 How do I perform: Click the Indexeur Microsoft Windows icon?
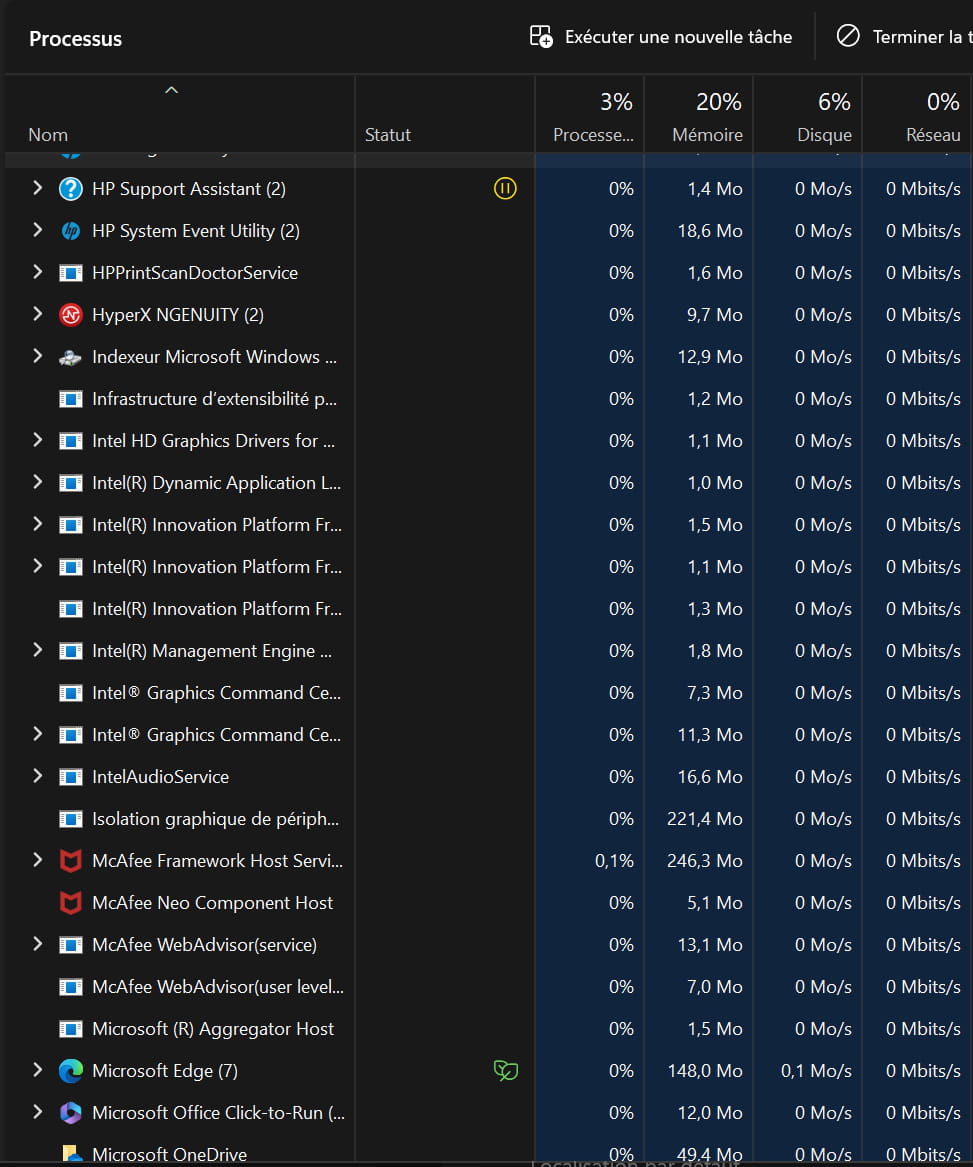71,357
